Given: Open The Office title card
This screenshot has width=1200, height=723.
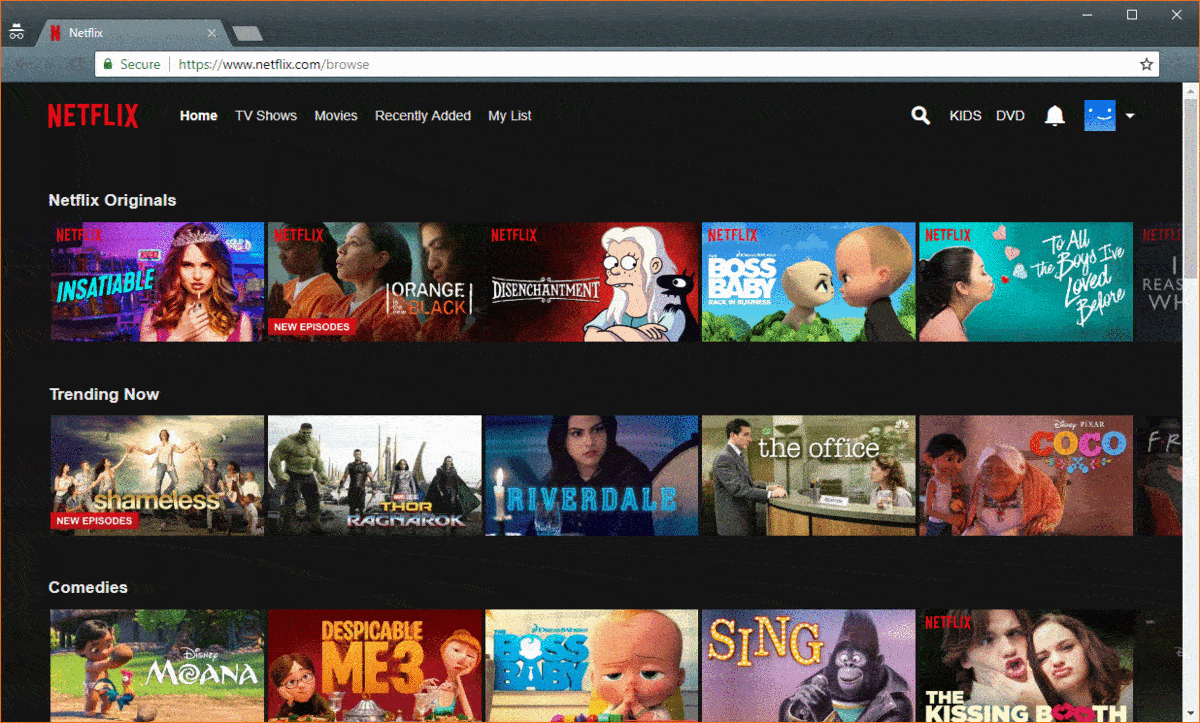Looking at the screenshot, I should tap(809, 475).
